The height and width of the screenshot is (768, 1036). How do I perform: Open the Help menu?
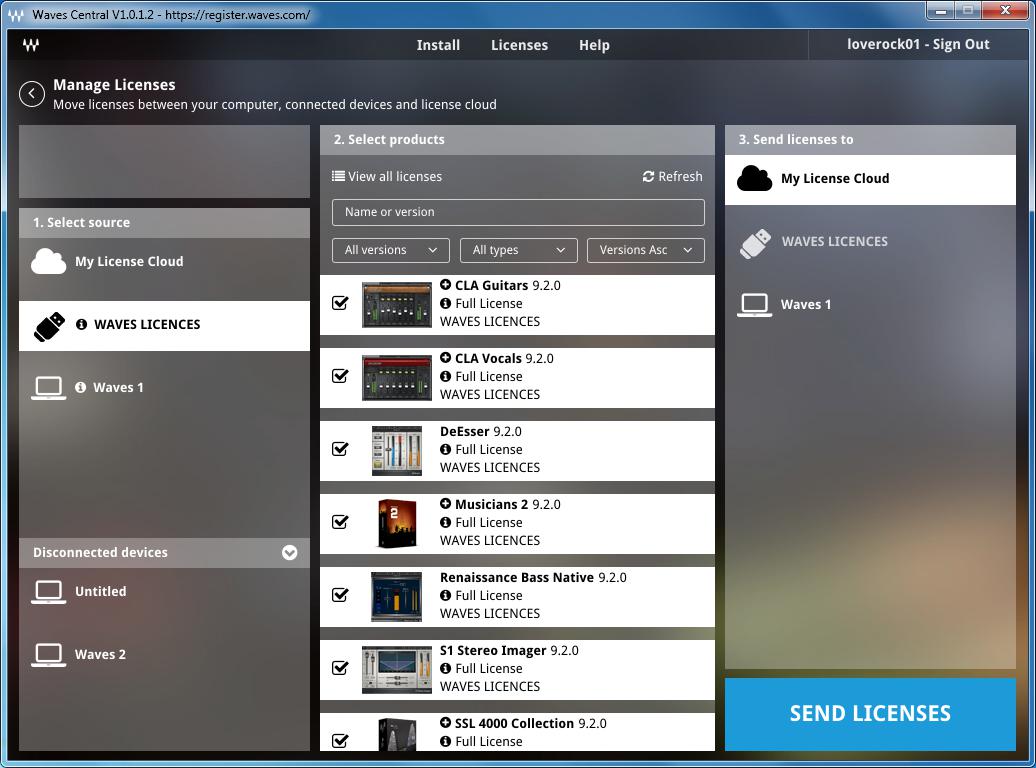(594, 45)
